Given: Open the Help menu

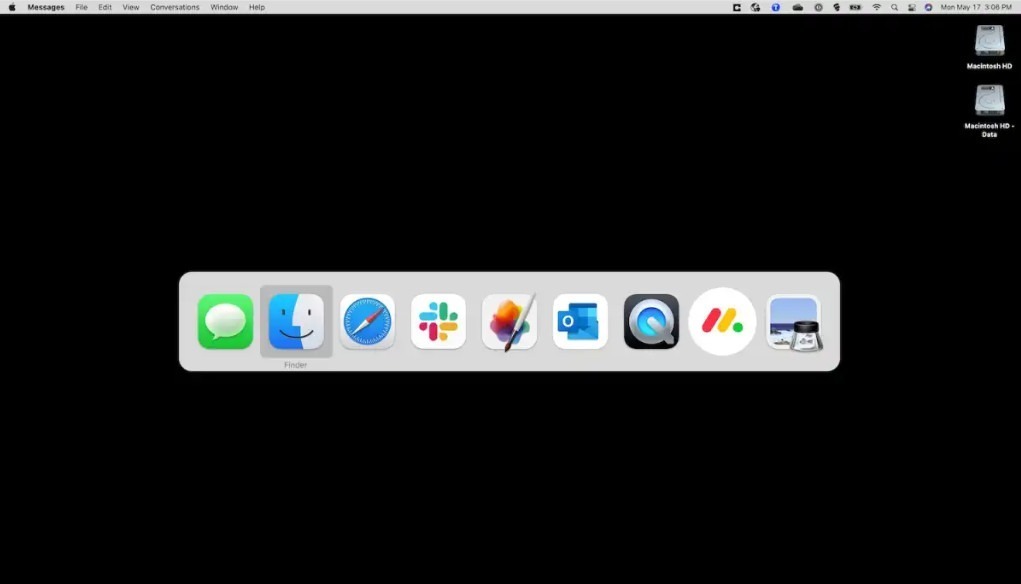Looking at the screenshot, I should [x=257, y=7].
